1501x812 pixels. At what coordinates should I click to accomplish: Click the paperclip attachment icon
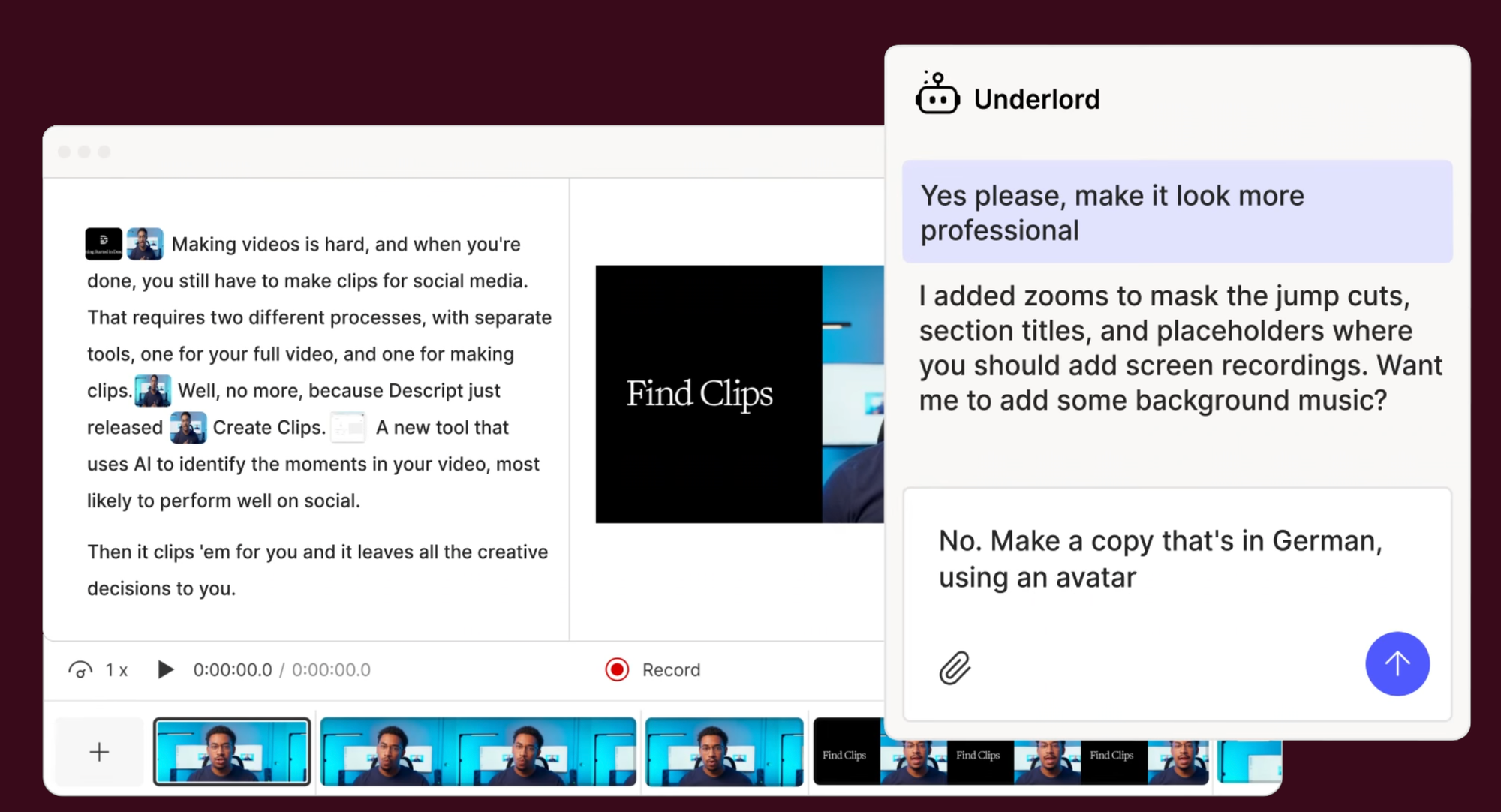pos(955,667)
